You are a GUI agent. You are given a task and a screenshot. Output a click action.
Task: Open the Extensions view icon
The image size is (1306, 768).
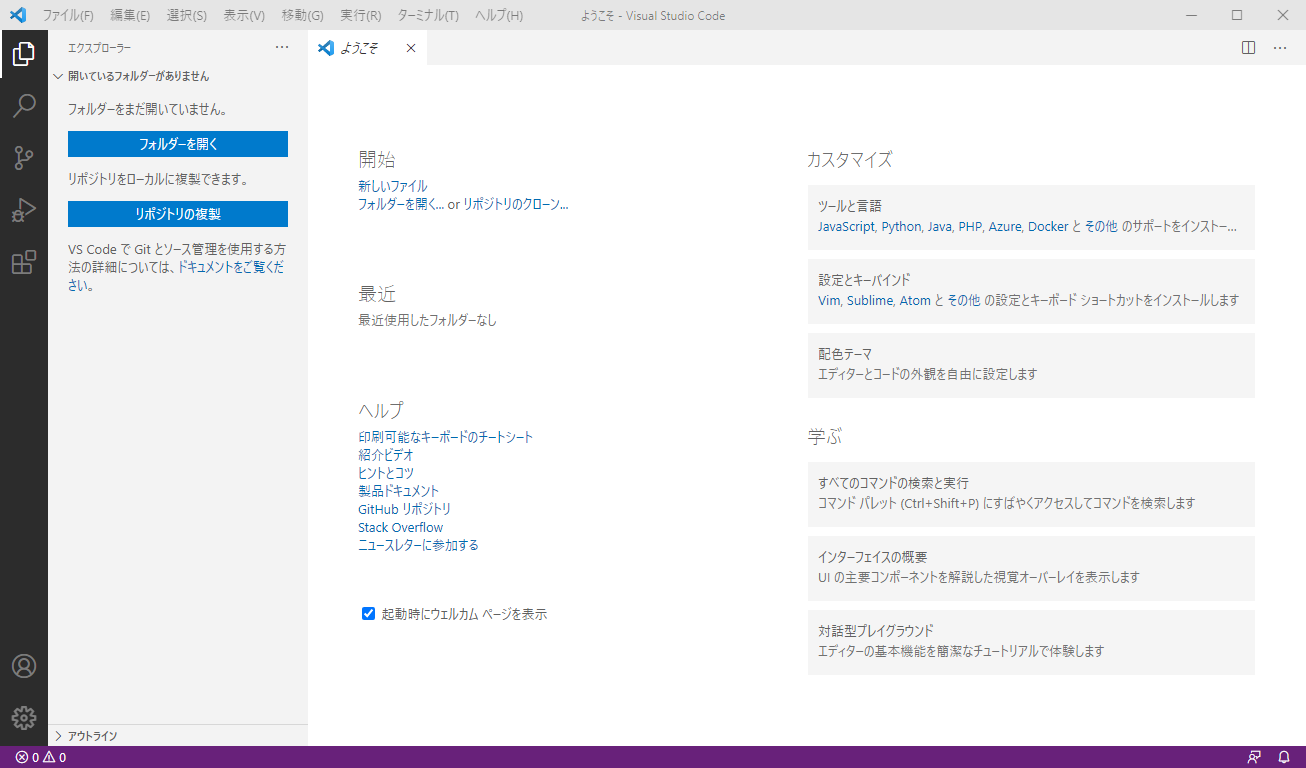(x=24, y=262)
